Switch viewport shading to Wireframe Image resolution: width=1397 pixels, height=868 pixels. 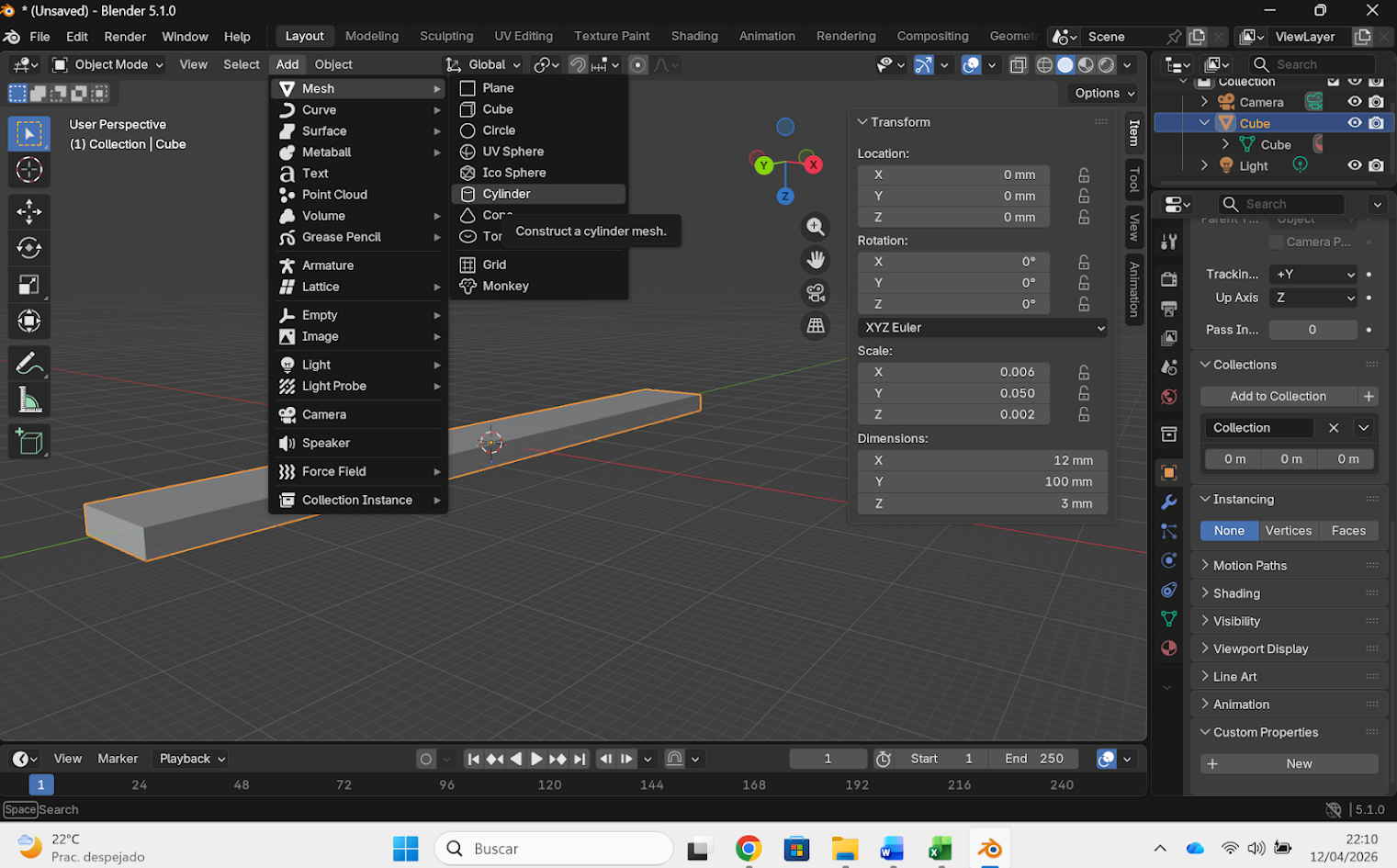click(x=1044, y=65)
